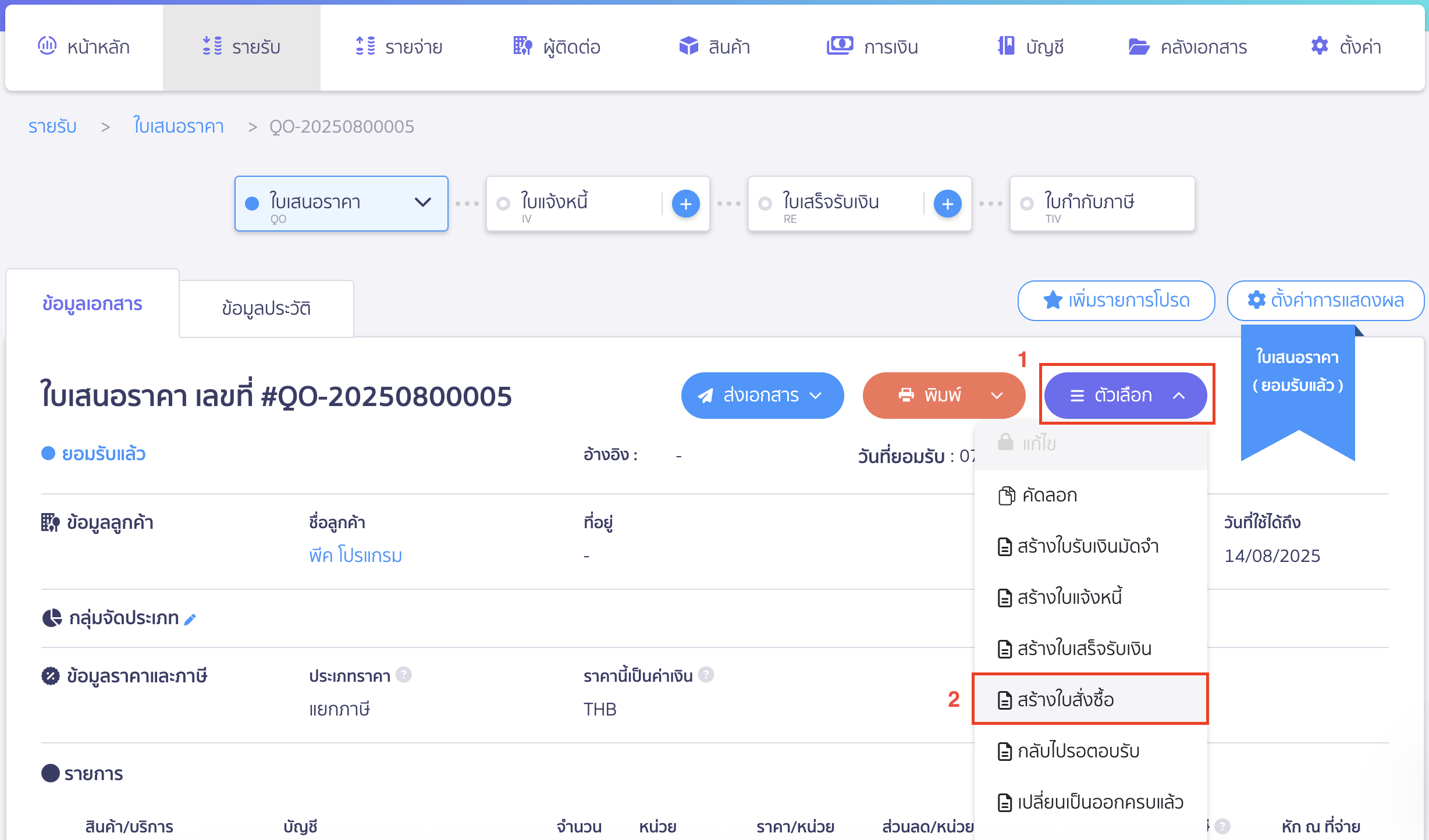Viewport: 1429px width, 840px height.
Task: Click the pencil icon beside กลุ่มจัดประเภท
Action: tap(190, 620)
